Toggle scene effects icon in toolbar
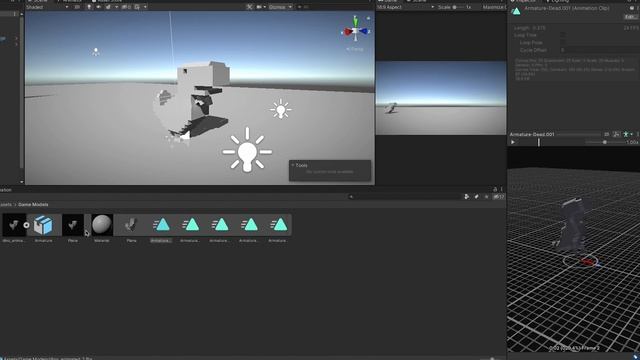 [x=109, y=7]
